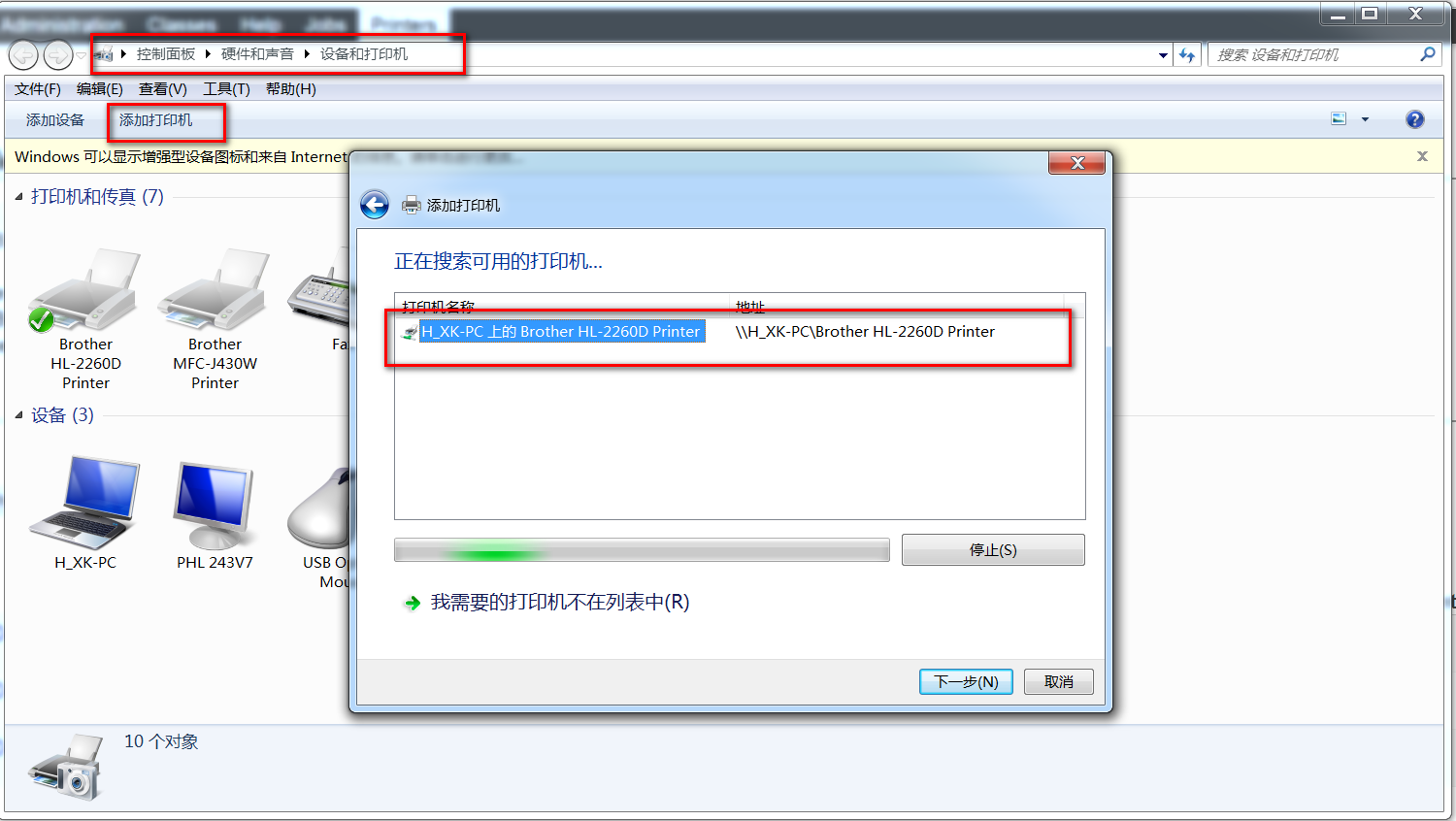
Task: Select the PHL 243V7 monitor icon
Action: pos(215,503)
